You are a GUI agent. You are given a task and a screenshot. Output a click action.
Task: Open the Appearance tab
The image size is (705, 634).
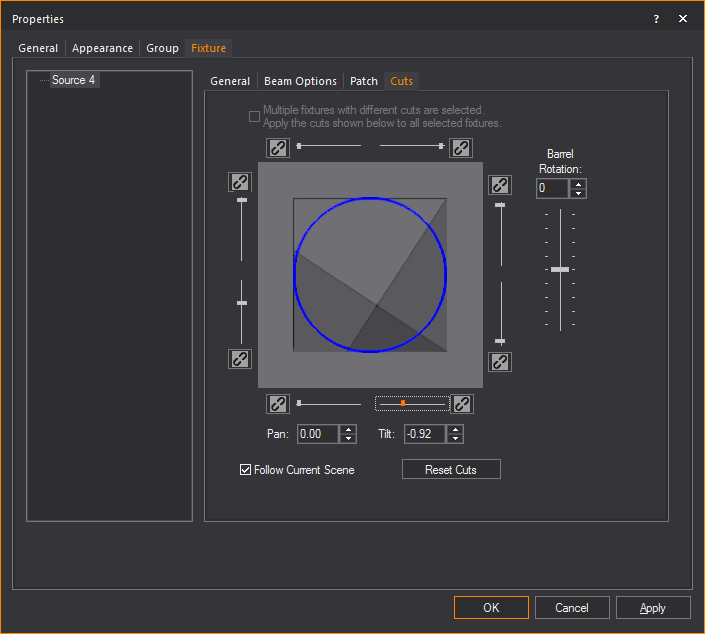[x=102, y=48]
